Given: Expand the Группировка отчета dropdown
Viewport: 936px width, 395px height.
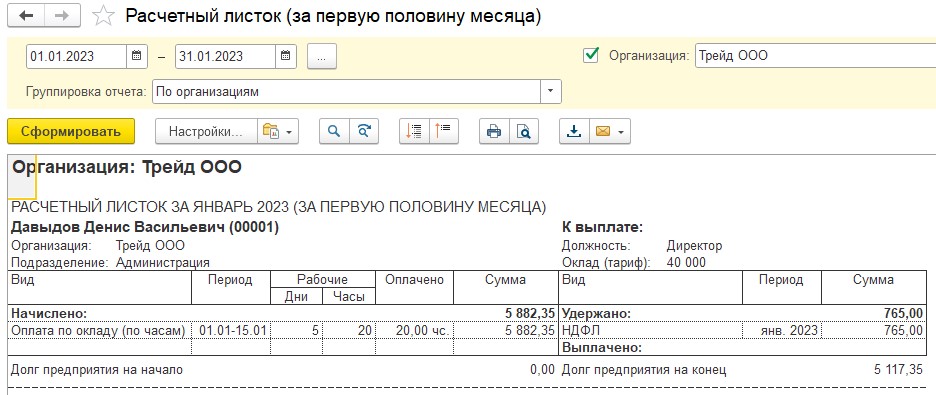Looking at the screenshot, I should (x=550, y=92).
